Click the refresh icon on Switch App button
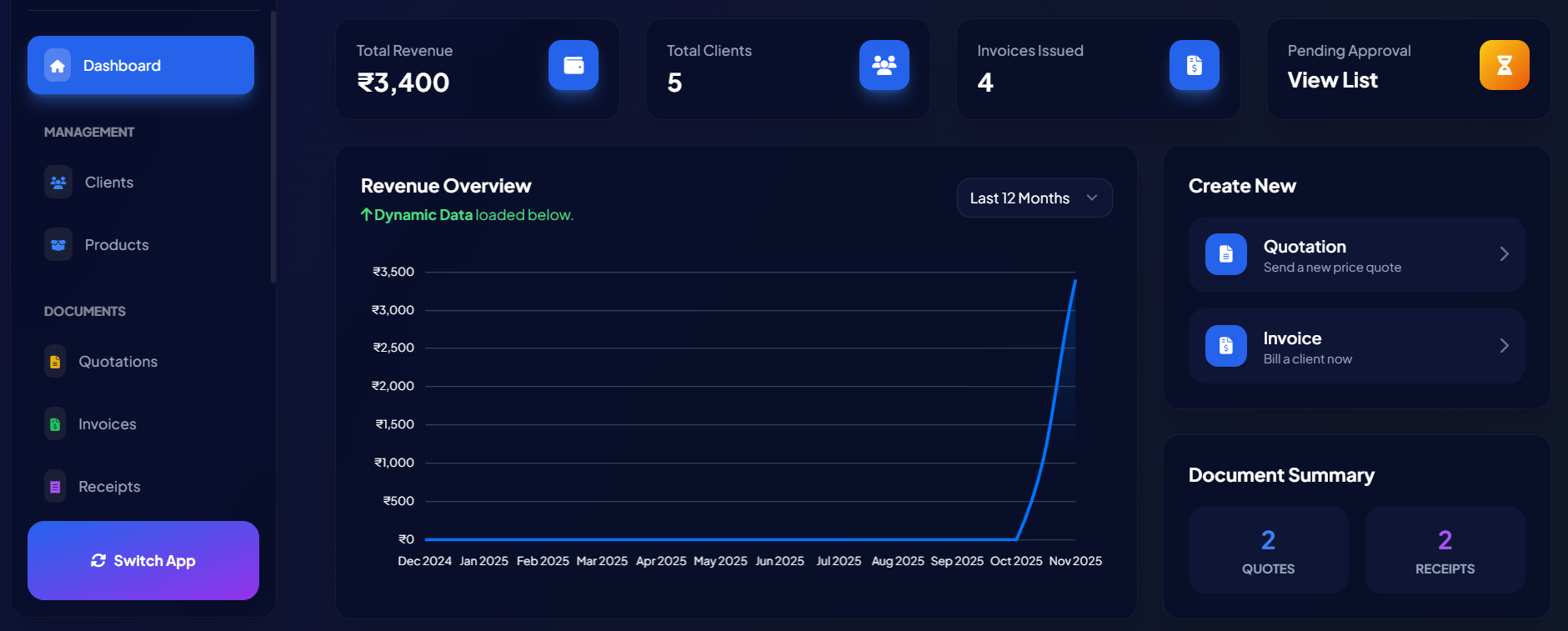The width and height of the screenshot is (1568, 631). click(98, 561)
